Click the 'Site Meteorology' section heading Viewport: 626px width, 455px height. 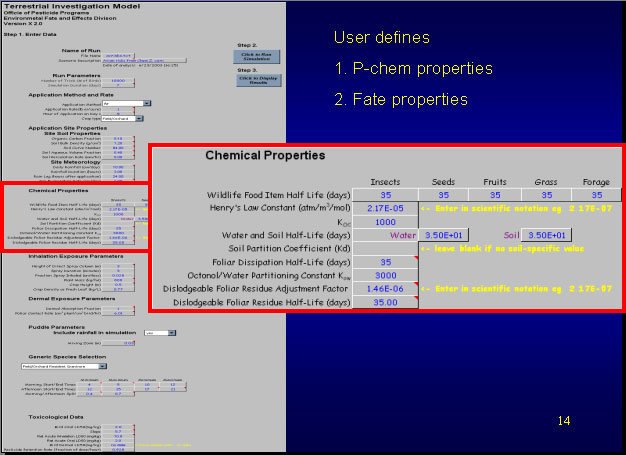(75, 162)
